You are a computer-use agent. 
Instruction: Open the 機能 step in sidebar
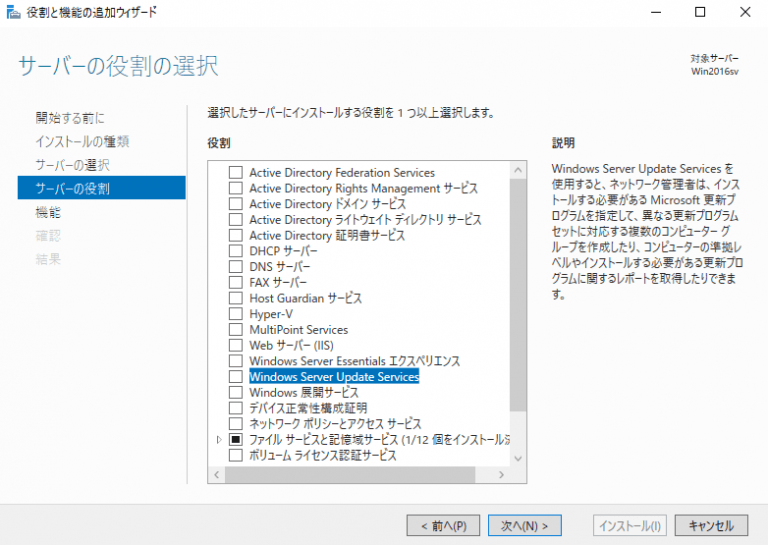[x=47, y=212]
